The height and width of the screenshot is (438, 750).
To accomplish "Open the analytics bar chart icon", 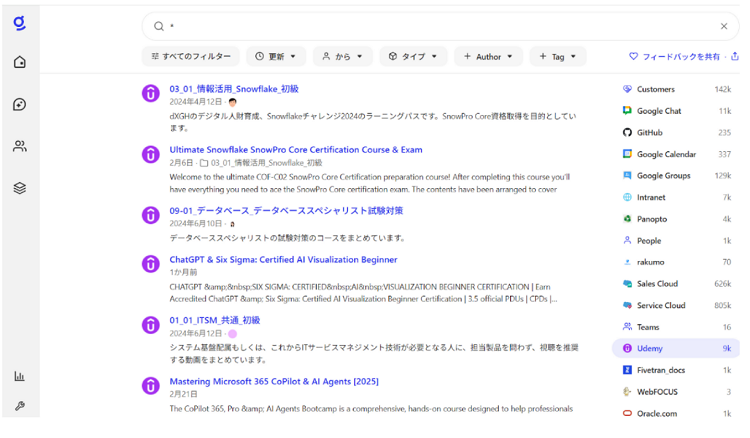I will pyautogui.click(x=19, y=376).
